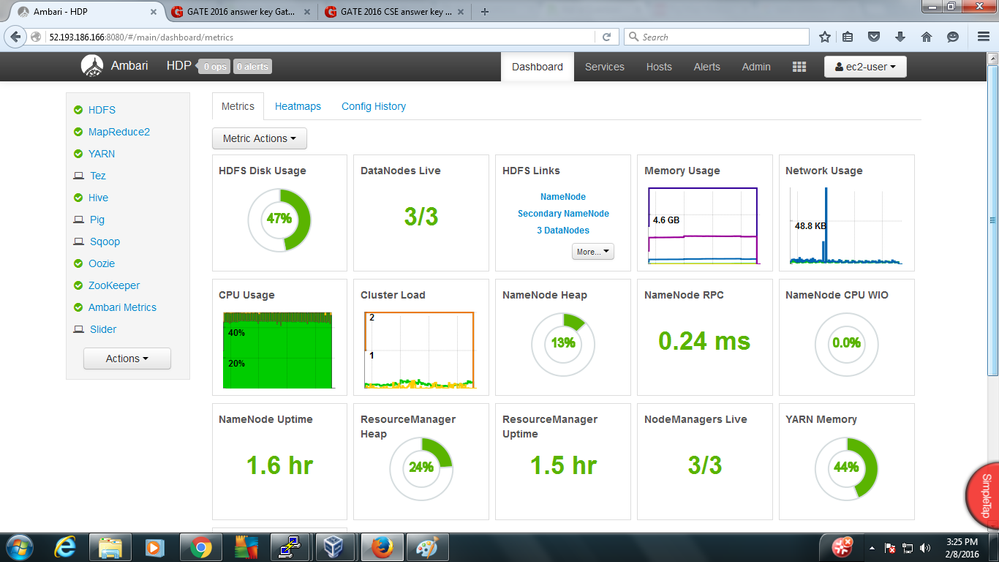Go to Services in top navigation
999x562 pixels.
[x=604, y=67]
